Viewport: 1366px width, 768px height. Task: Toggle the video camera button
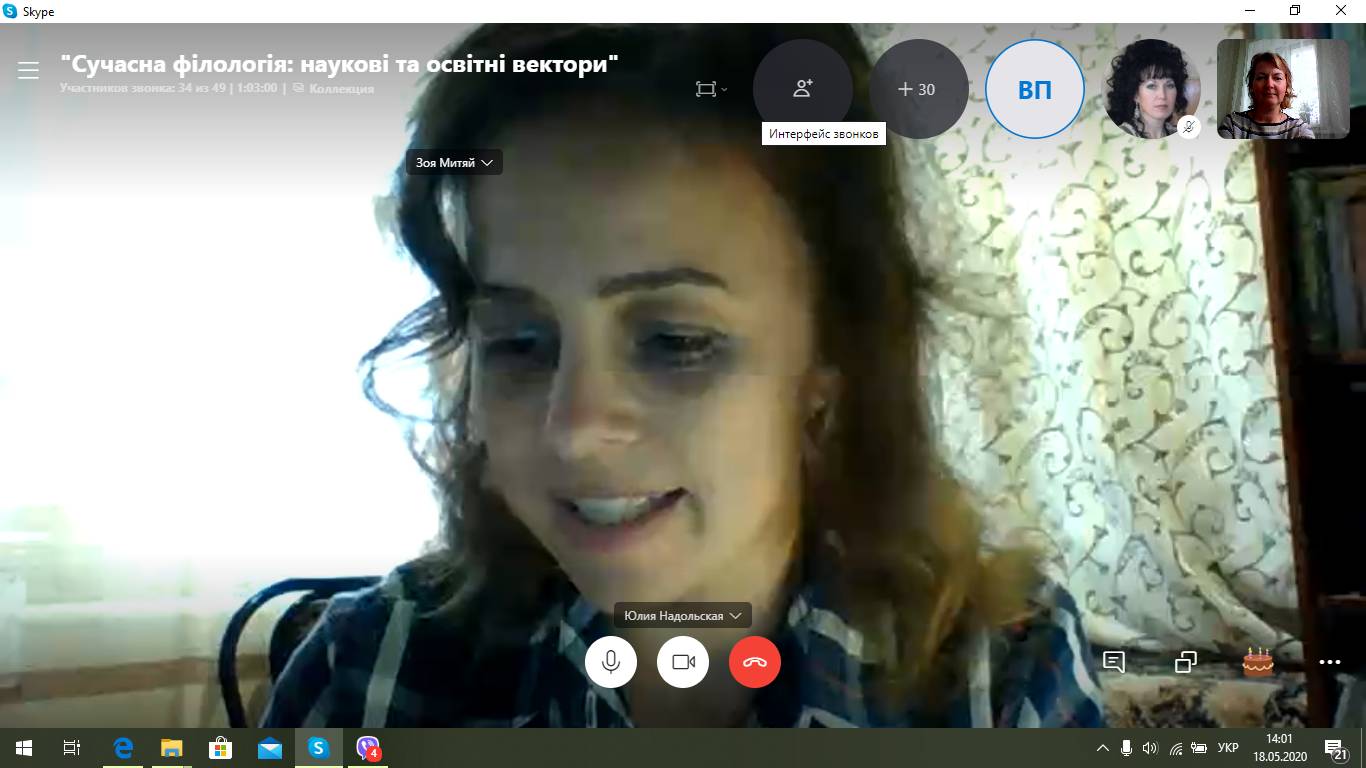click(683, 662)
